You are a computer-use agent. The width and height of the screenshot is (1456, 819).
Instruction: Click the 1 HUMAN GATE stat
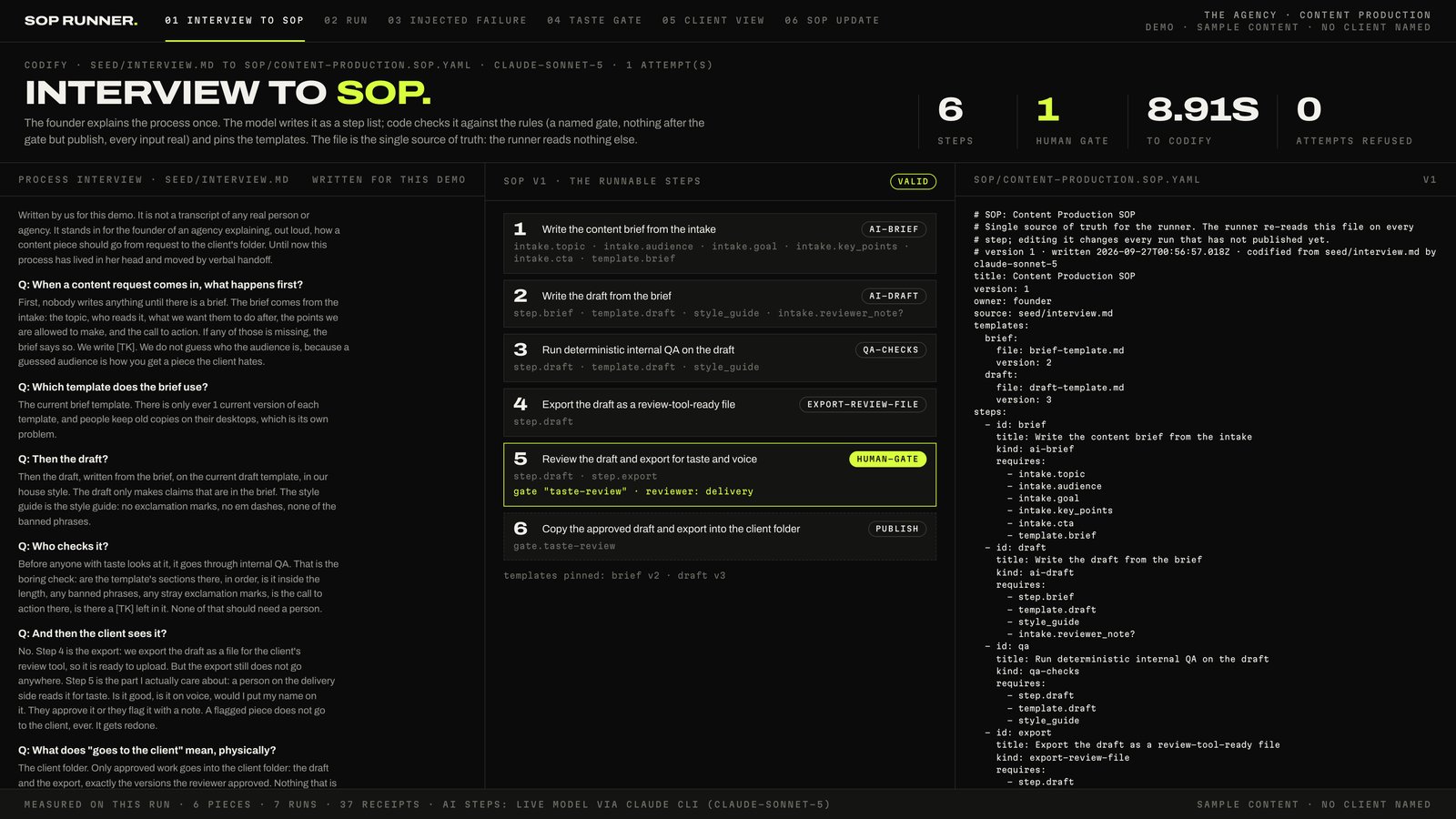point(1072,121)
